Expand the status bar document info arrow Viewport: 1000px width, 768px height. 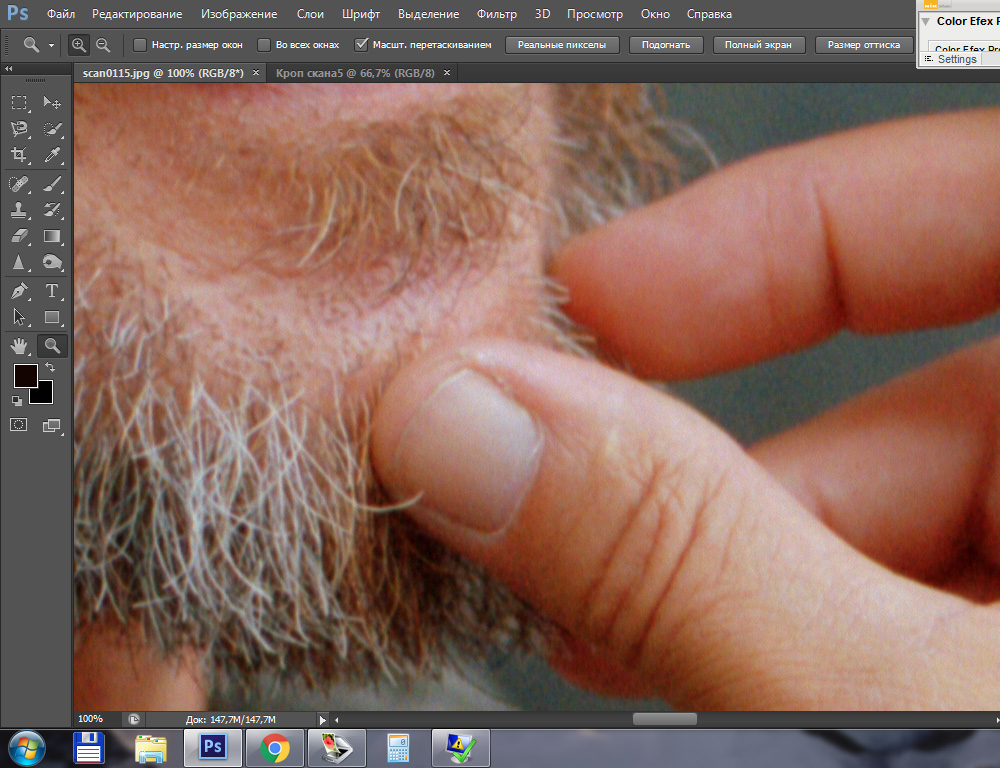coord(322,719)
